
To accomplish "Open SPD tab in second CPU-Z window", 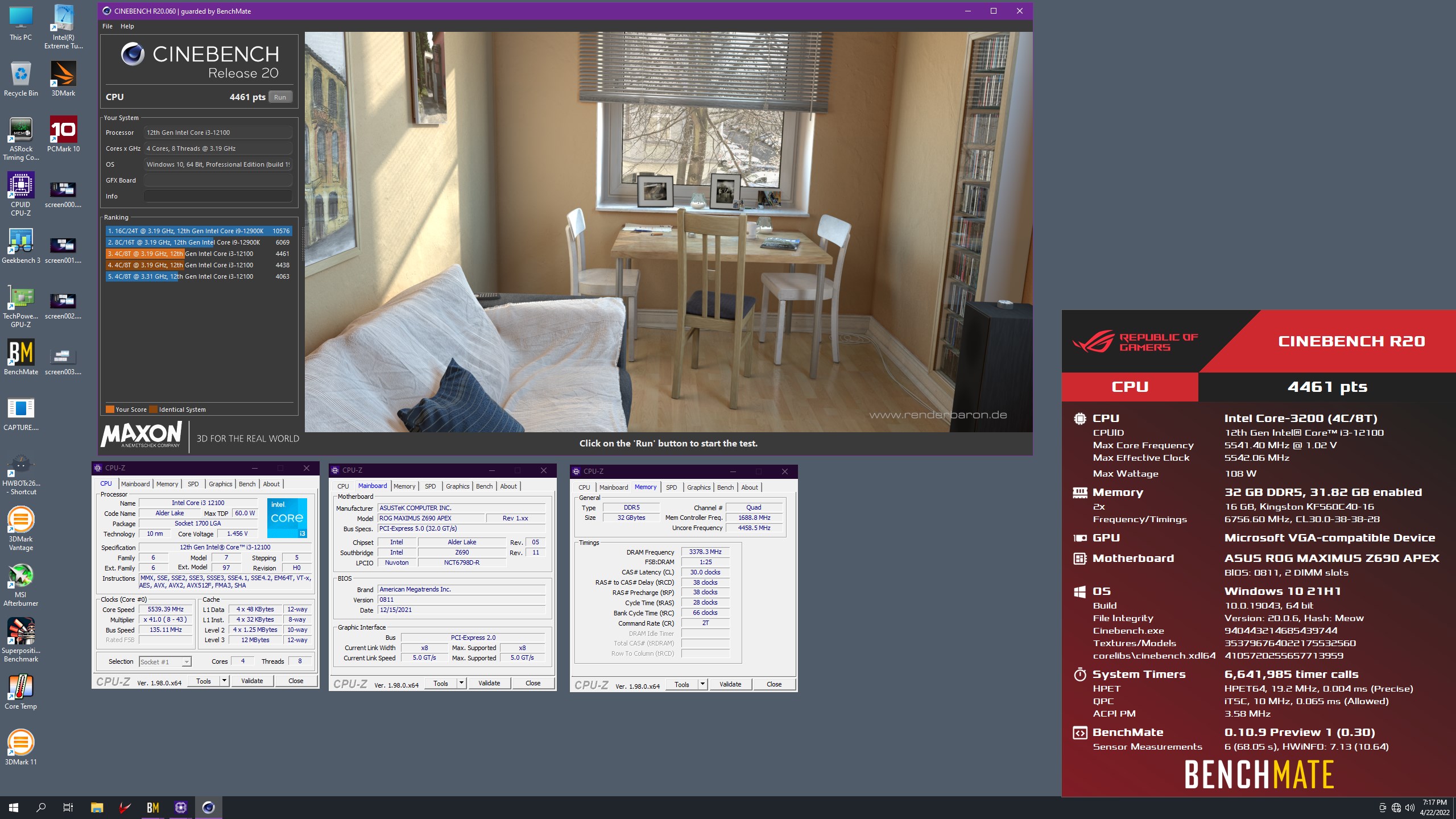I will [x=431, y=486].
